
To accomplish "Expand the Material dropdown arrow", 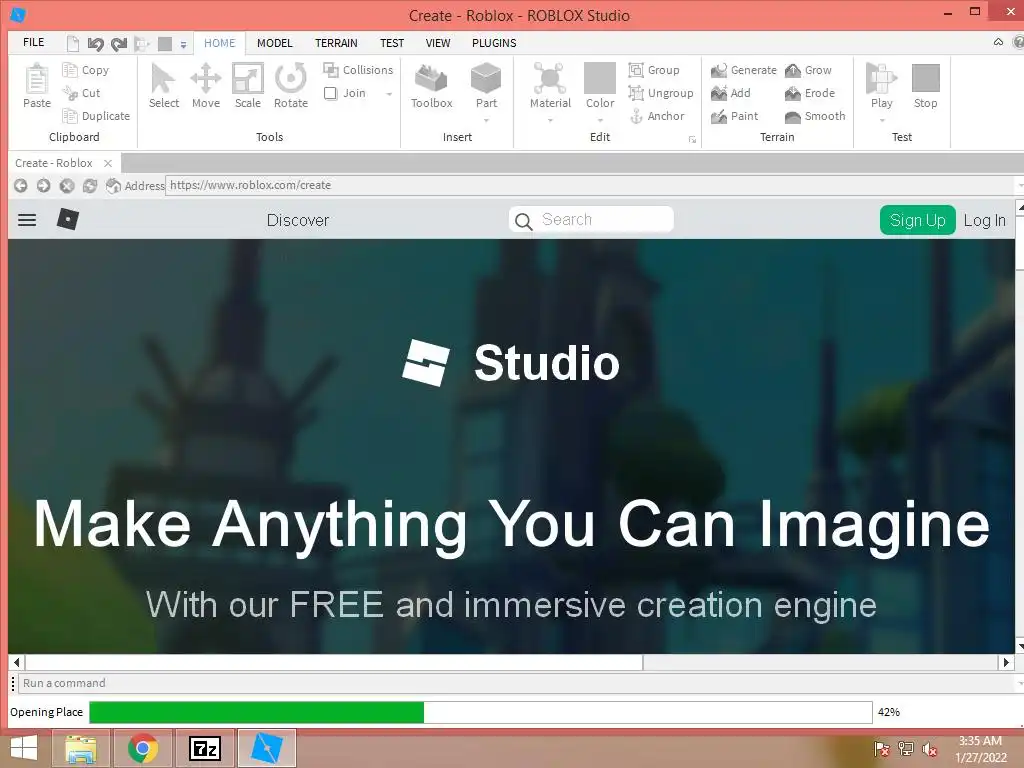I will click(550, 120).
